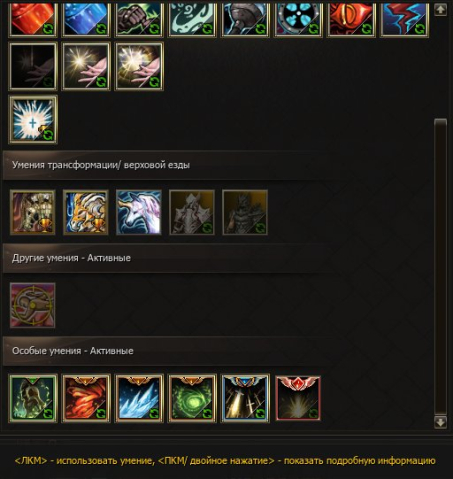Image resolution: width=453 pixels, height=479 pixels.
Task: Click the scrollbar up arrow
Action: tap(440, 10)
